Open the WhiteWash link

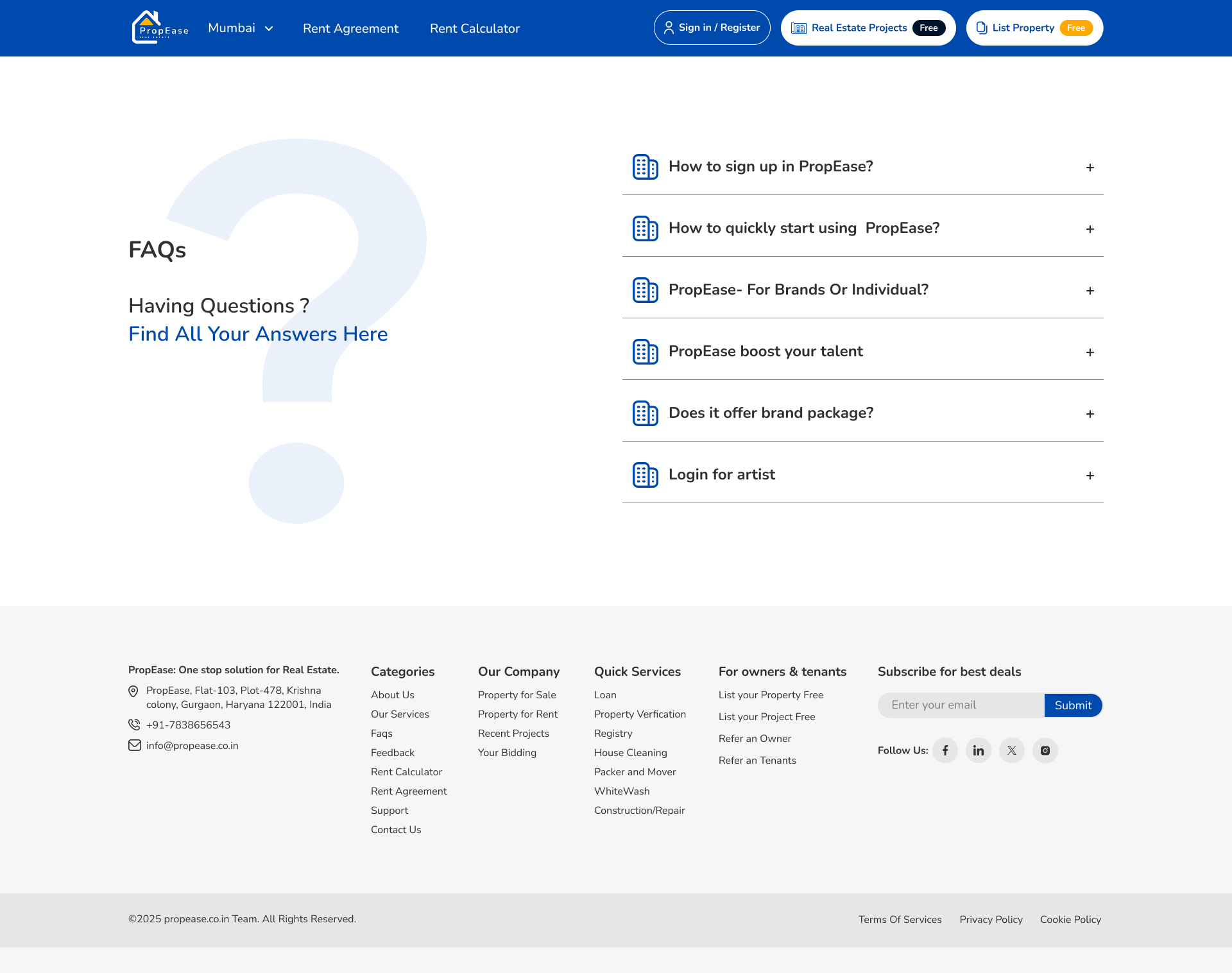coord(622,791)
